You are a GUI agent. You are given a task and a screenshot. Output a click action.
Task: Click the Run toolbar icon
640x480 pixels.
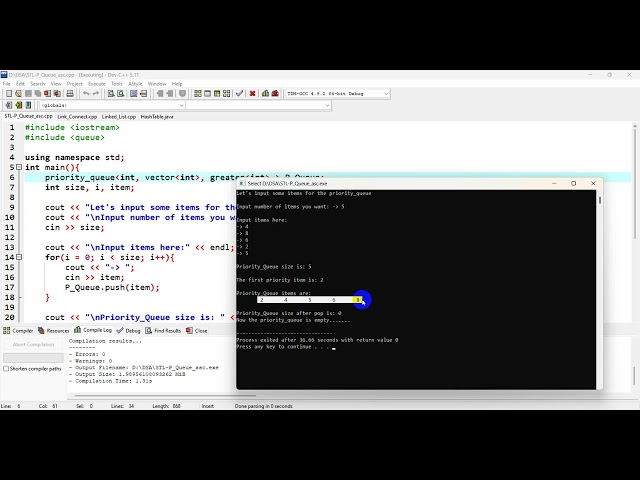pyautogui.click(x=207, y=93)
